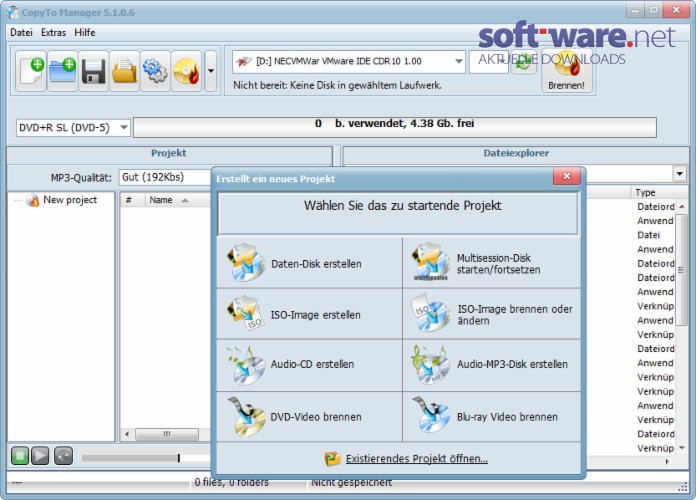Open the DVD+R SL (DVD-5) disc type dropdown
The height and width of the screenshot is (500, 696).
click(x=73, y=128)
